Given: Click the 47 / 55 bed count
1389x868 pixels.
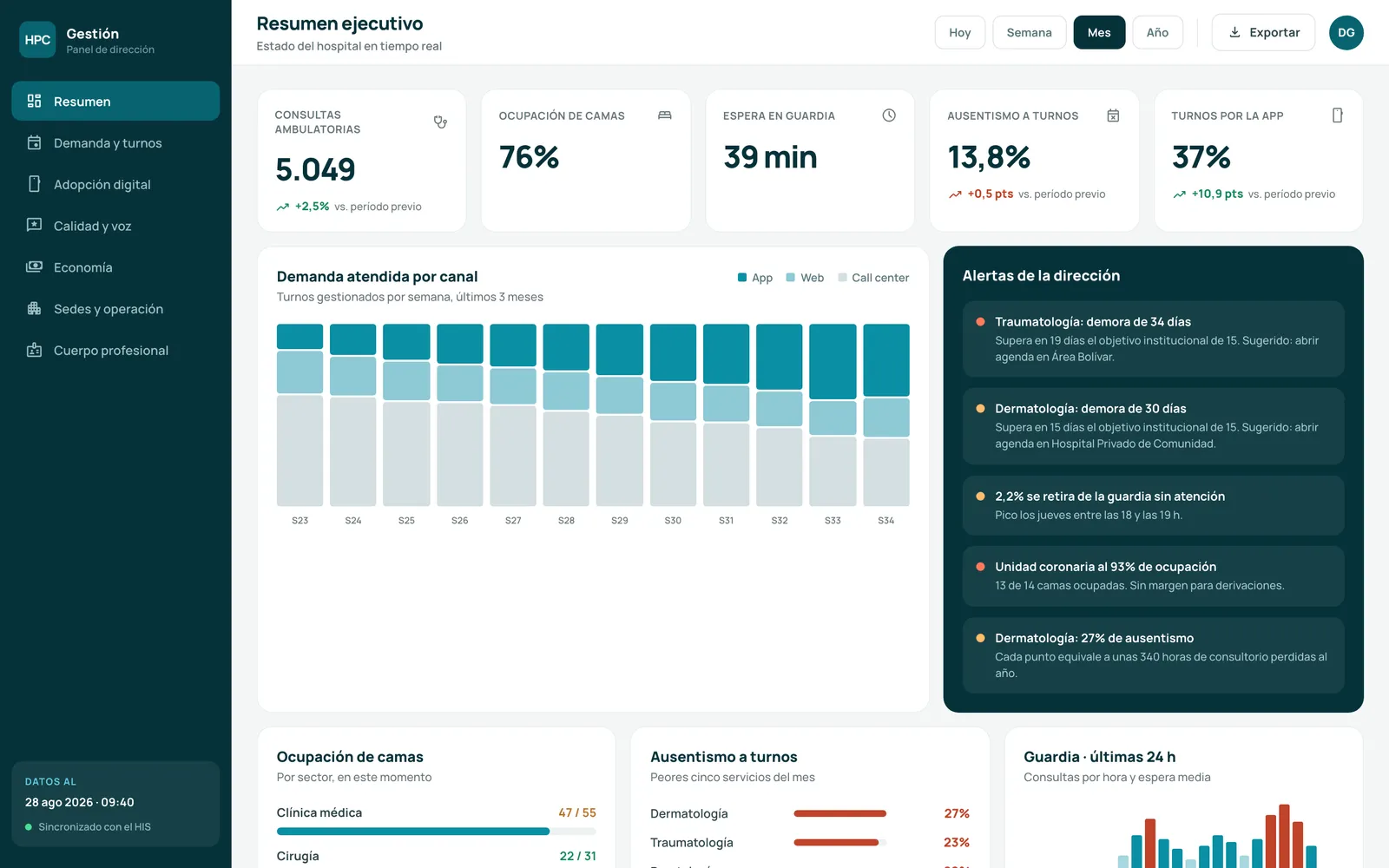Looking at the screenshot, I should tap(577, 812).
